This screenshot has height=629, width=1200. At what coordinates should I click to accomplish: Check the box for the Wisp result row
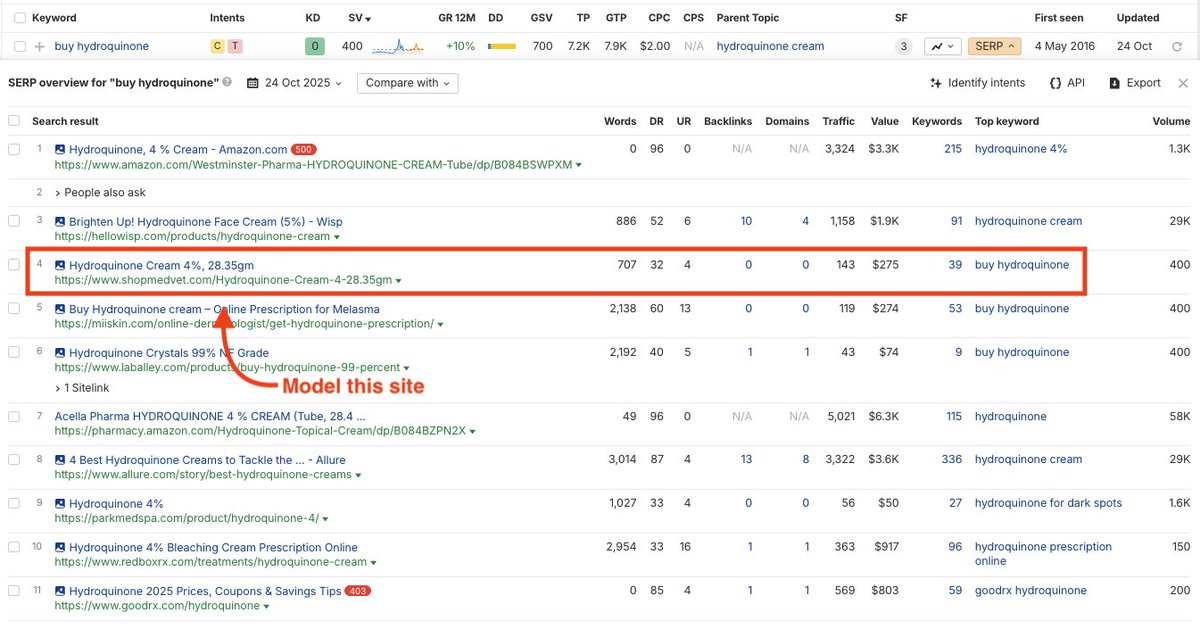tap(14, 221)
